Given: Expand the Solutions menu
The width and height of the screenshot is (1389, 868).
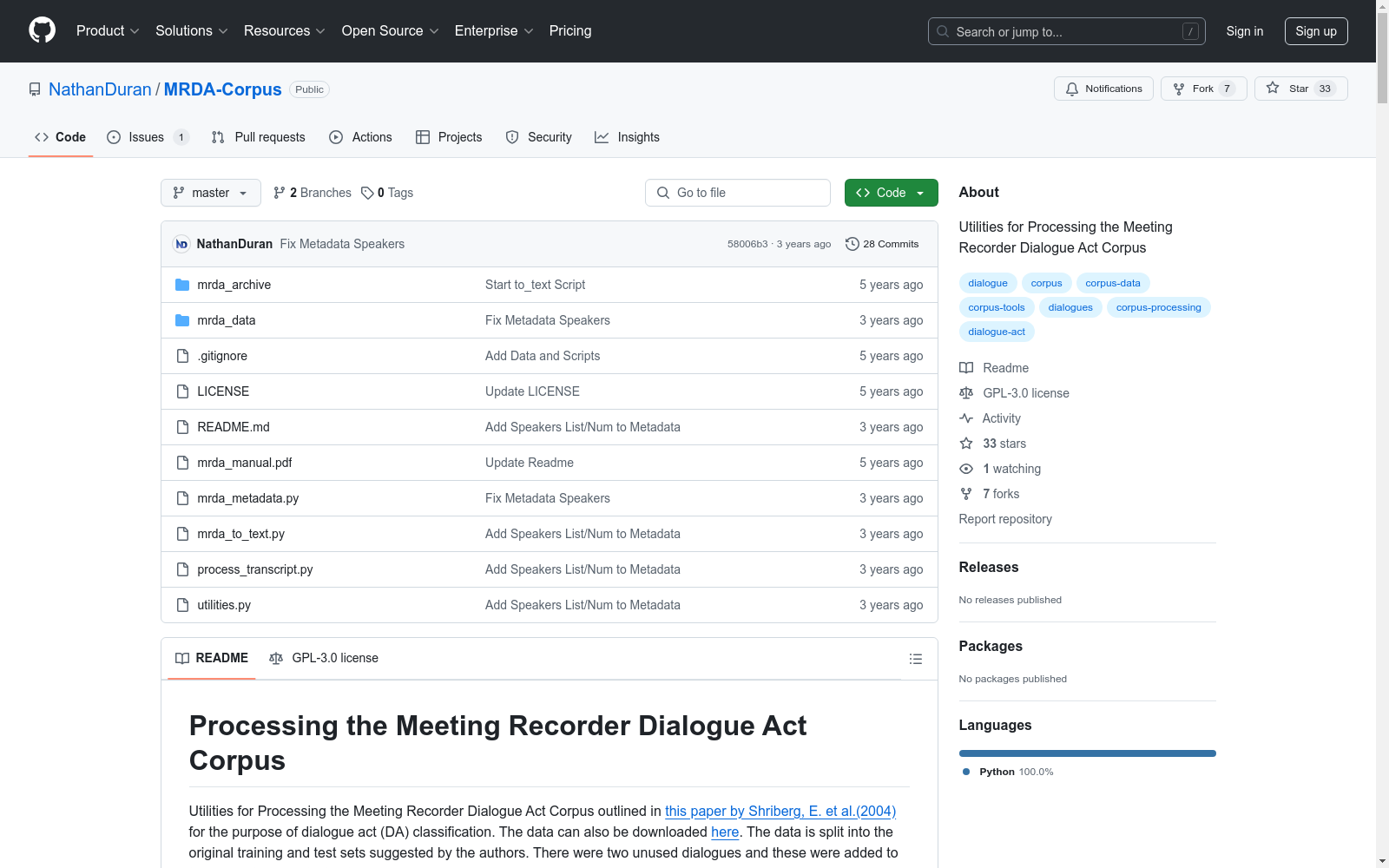Looking at the screenshot, I should (192, 30).
